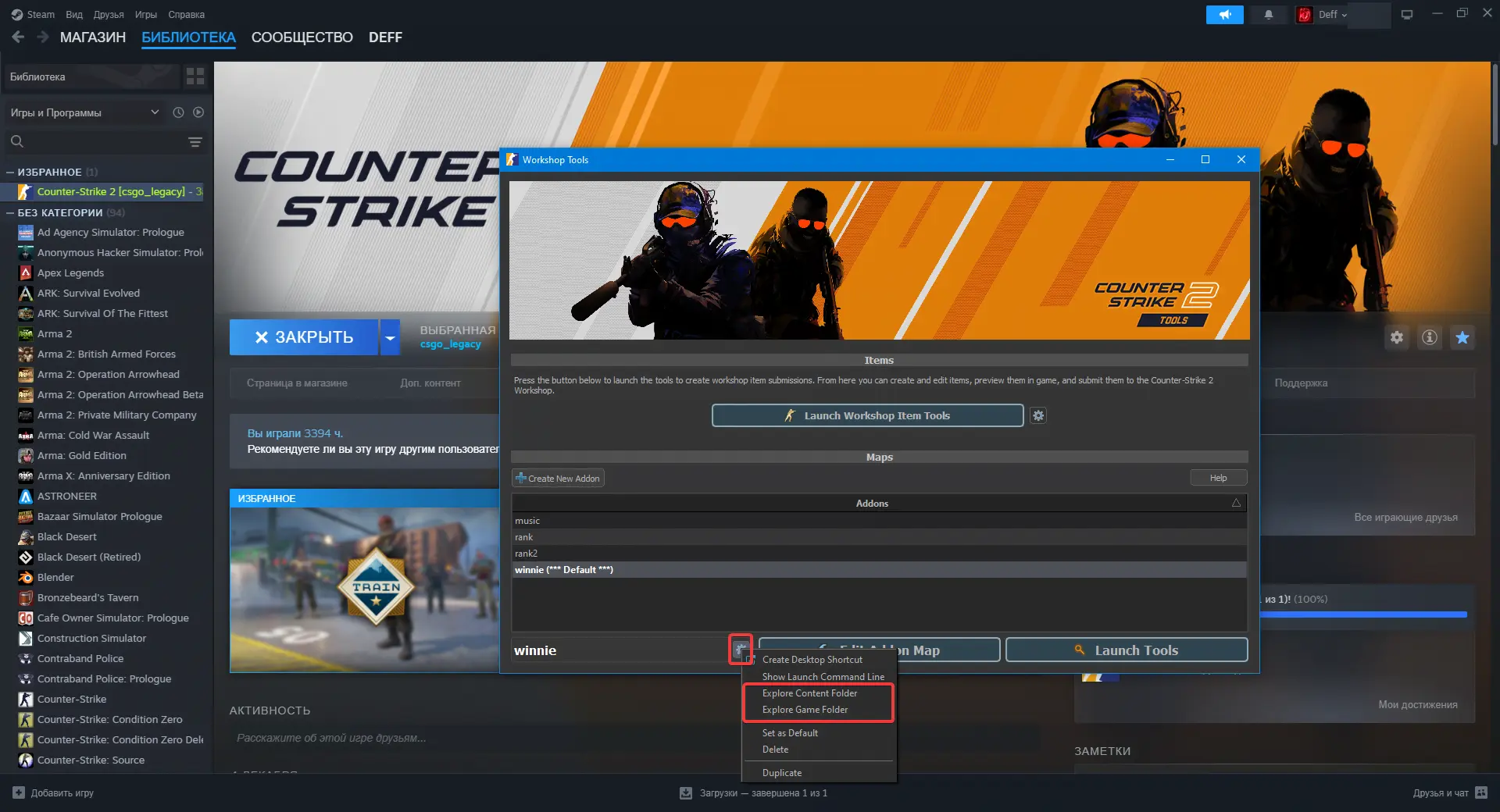Click the Help button in Workshop Tools
Screen dimensions: 1500x812
1218,478
